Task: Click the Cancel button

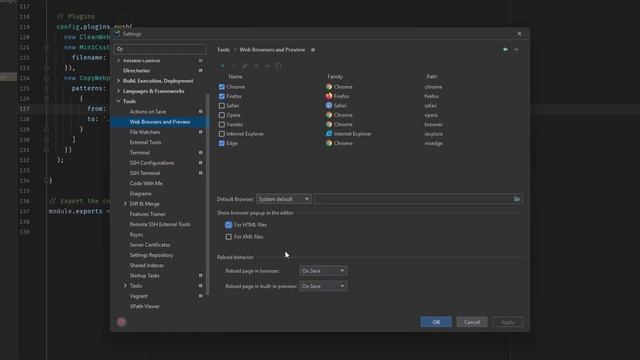Action: tap(472, 322)
